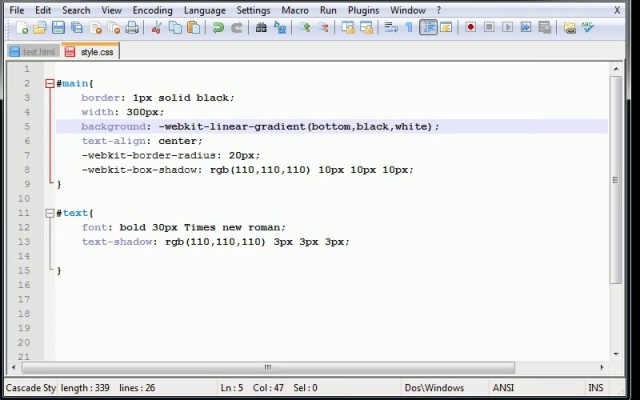Click the Save All icon
Viewport: 640px width, 400px height.
coord(77,27)
